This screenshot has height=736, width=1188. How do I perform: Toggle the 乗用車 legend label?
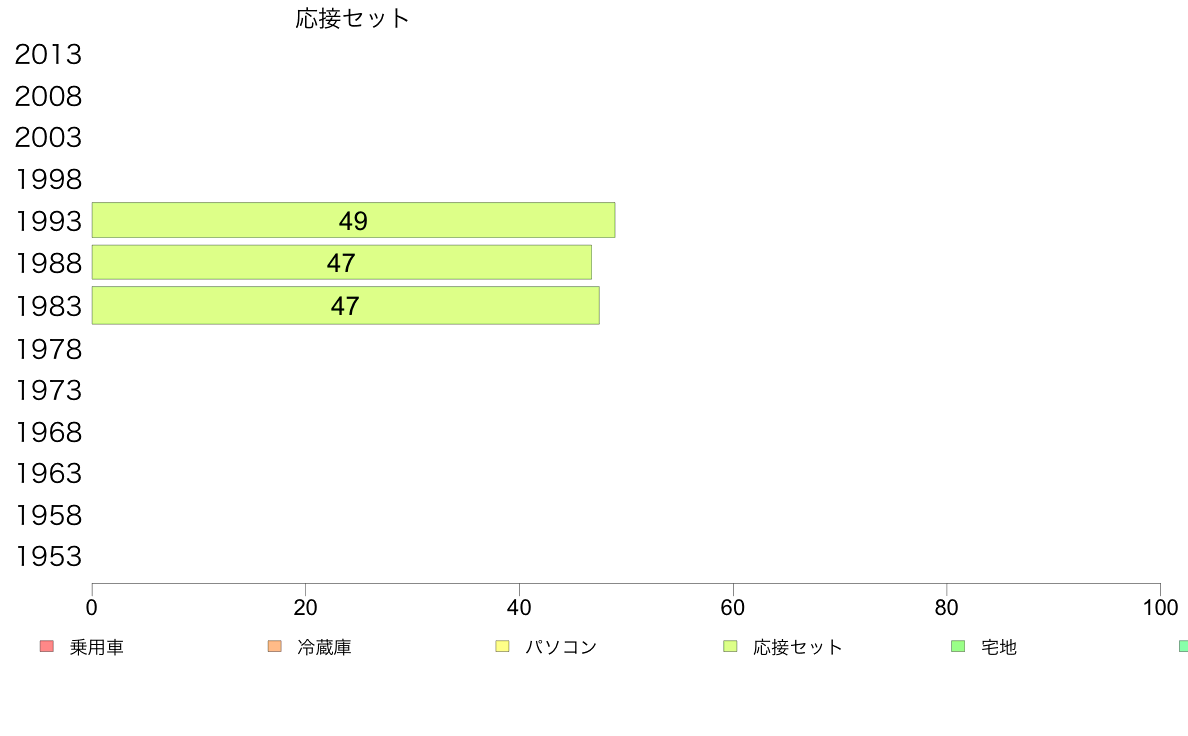pos(96,647)
